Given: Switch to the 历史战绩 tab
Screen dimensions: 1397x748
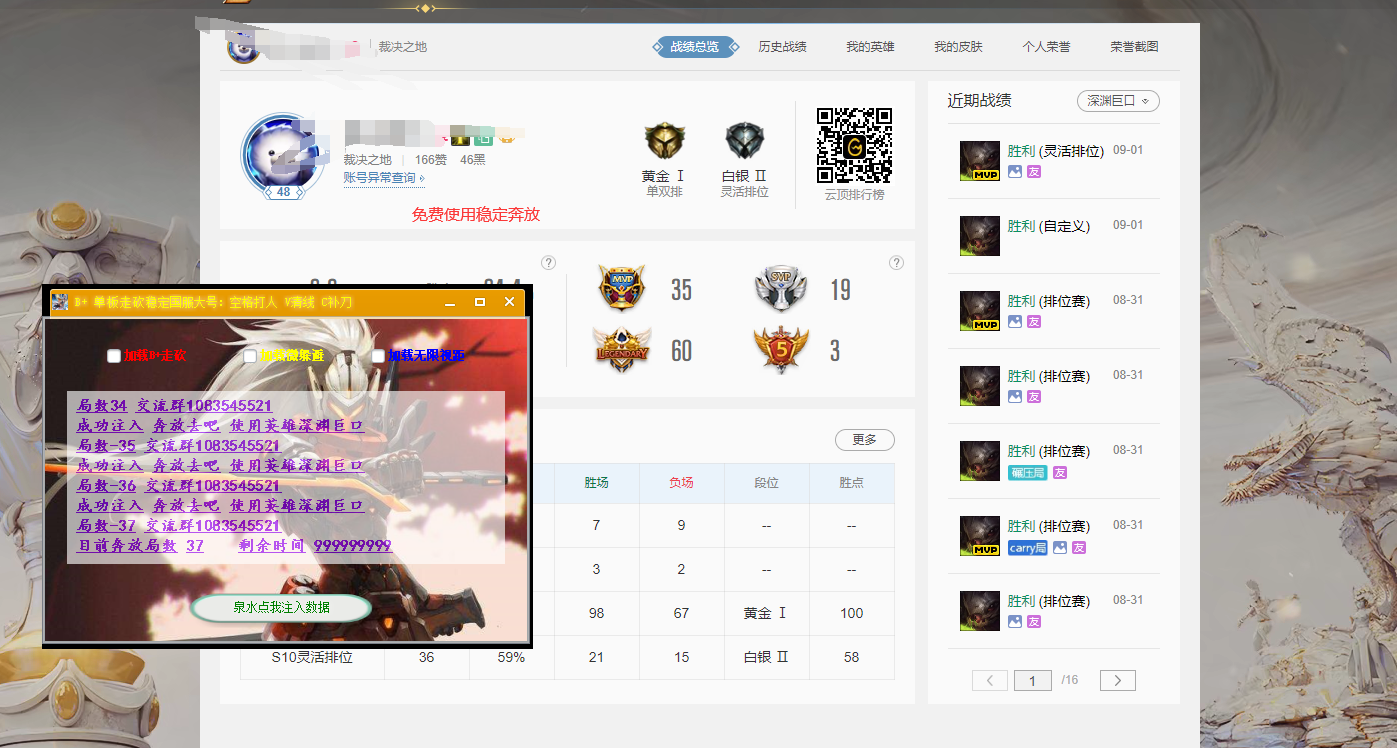Looking at the screenshot, I should point(782,47).
